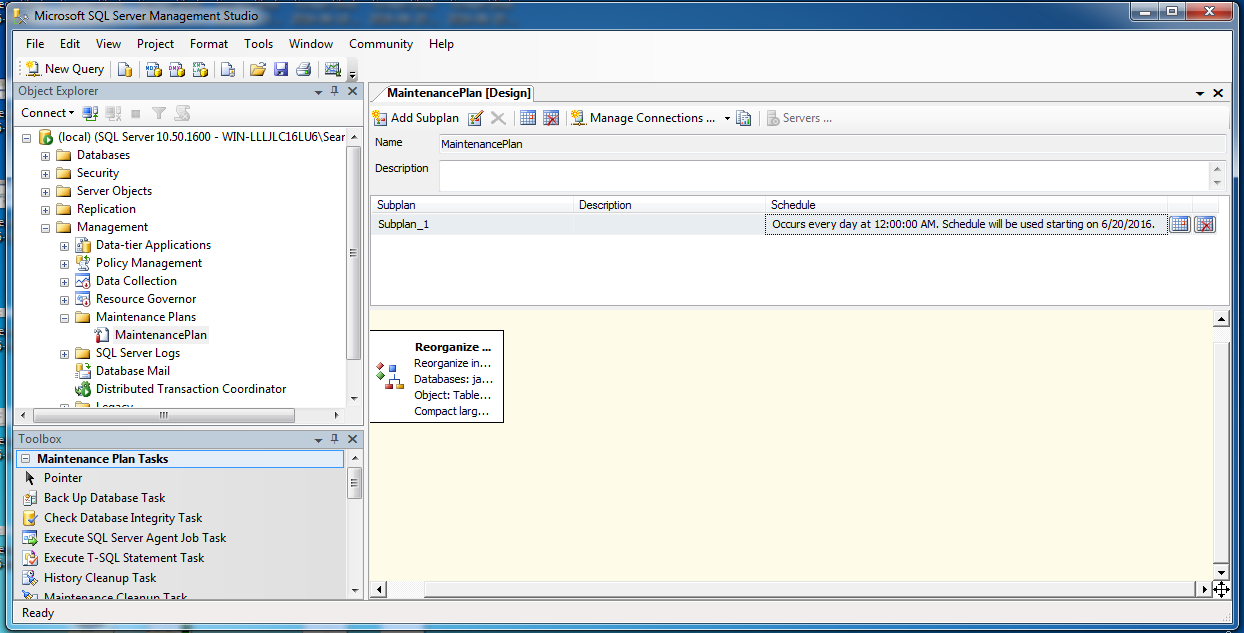
Task: Click the Open File folder icon
Action: pyautogui.click(x=258, y=69)
